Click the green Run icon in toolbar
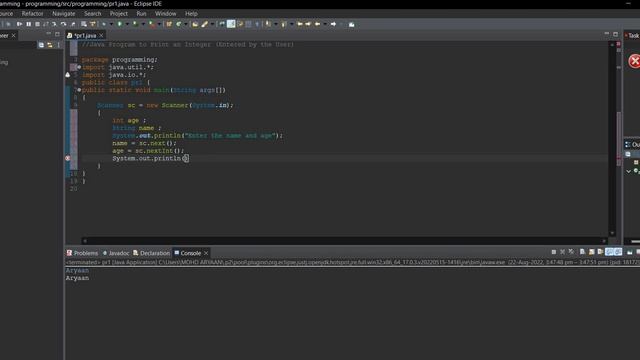The image size is (640, 360). coord(120,24)
